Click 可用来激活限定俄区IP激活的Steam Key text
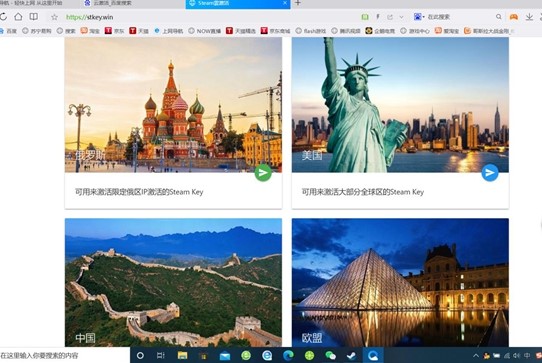Screen dimensions: 542x363 [x=139, y=192]
